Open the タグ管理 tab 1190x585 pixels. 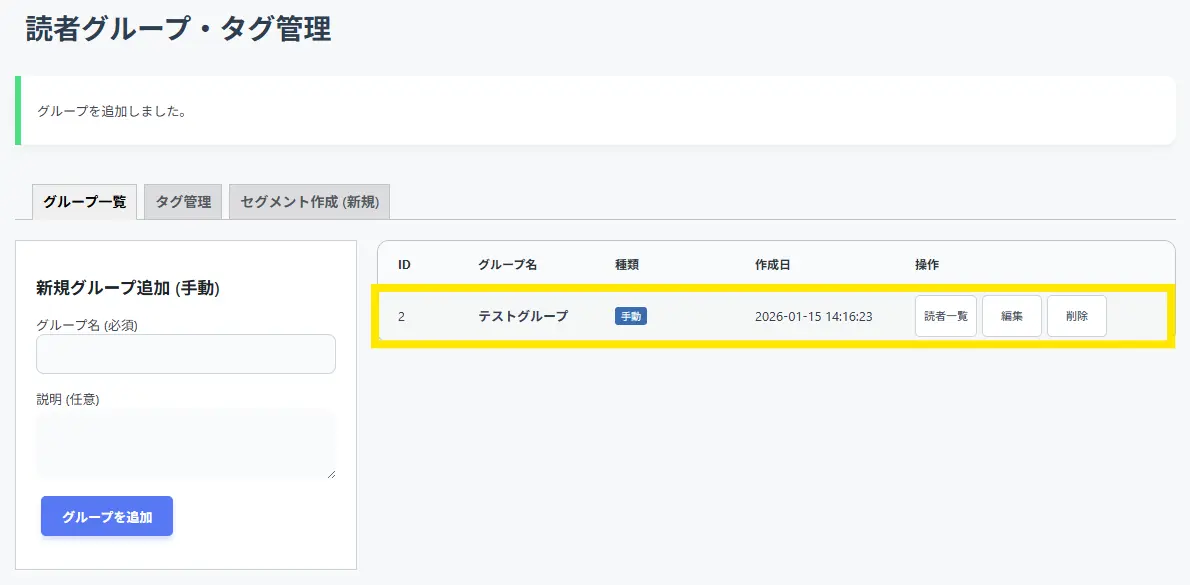pyautogui.click(x=183, y=202)
